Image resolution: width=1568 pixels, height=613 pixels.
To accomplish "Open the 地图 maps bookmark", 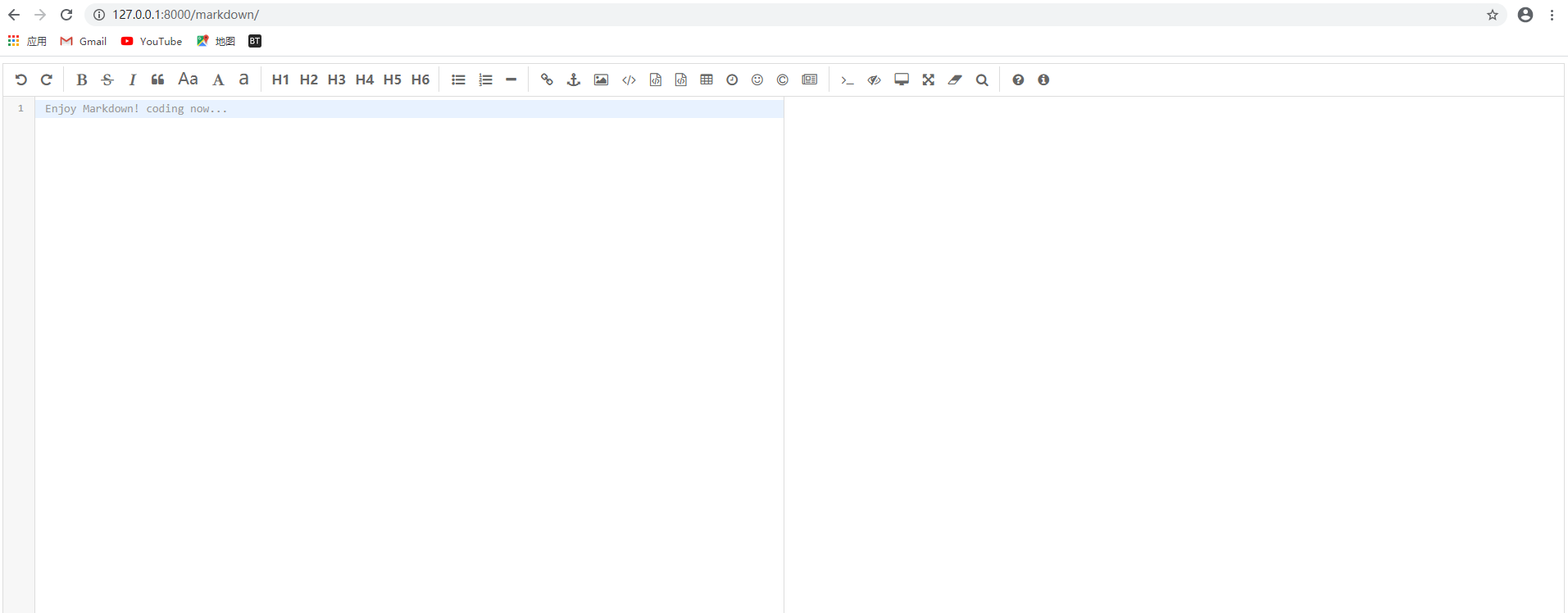I will point(216,41).
